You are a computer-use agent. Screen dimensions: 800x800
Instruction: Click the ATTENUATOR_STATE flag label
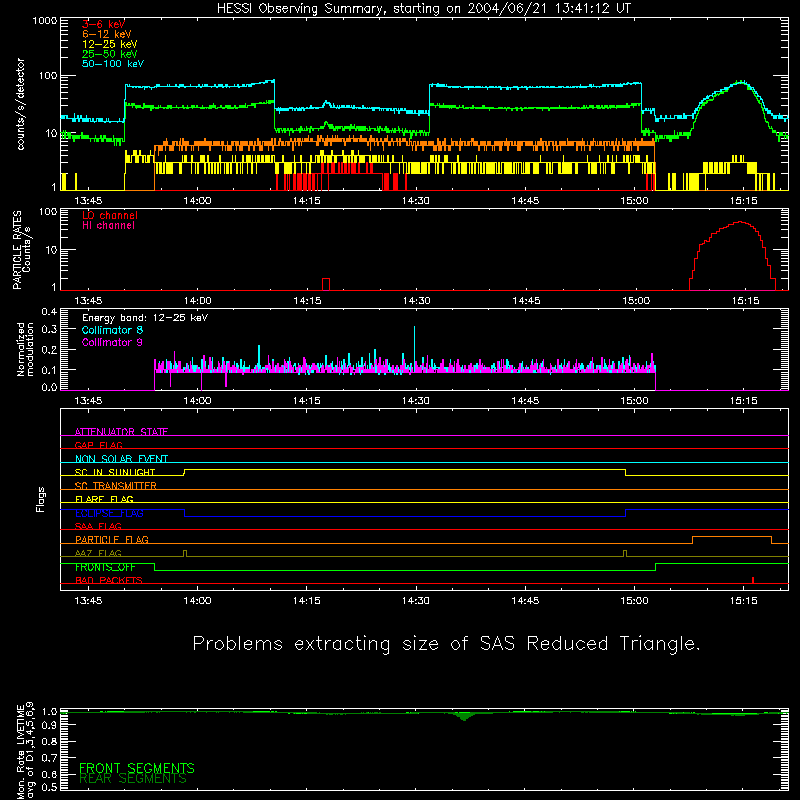(121, 432)
